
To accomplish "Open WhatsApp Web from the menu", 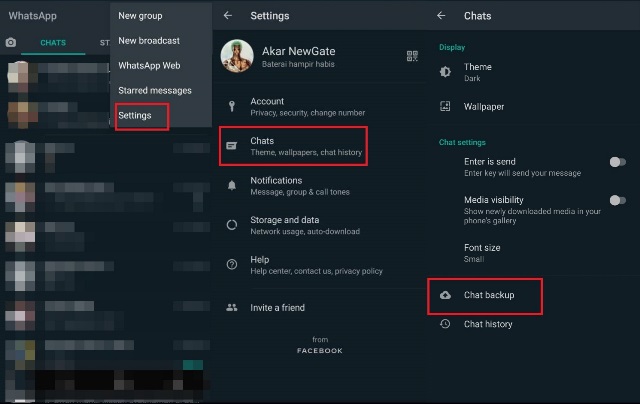I will [x=149, y=66].
